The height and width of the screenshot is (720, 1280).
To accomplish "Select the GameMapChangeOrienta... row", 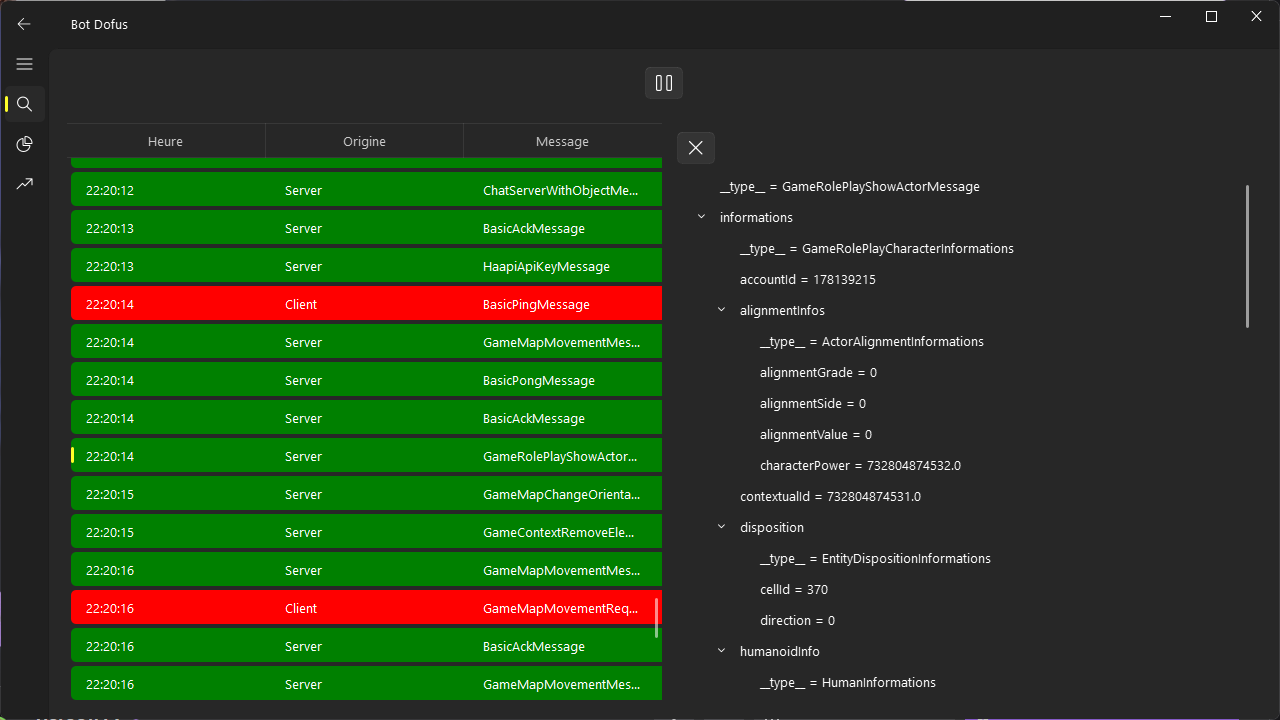I will (366, 494).
